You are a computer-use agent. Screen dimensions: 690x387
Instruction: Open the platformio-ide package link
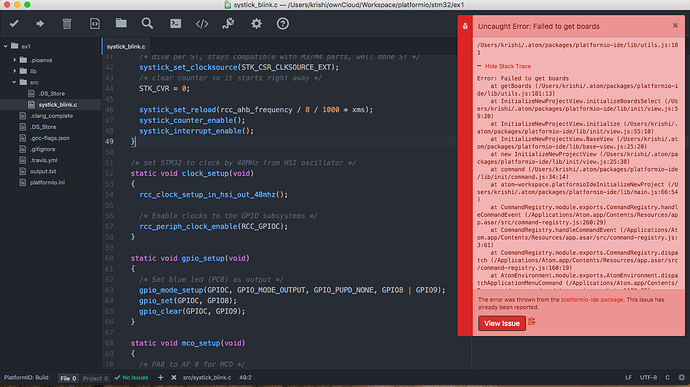point(592,299)
